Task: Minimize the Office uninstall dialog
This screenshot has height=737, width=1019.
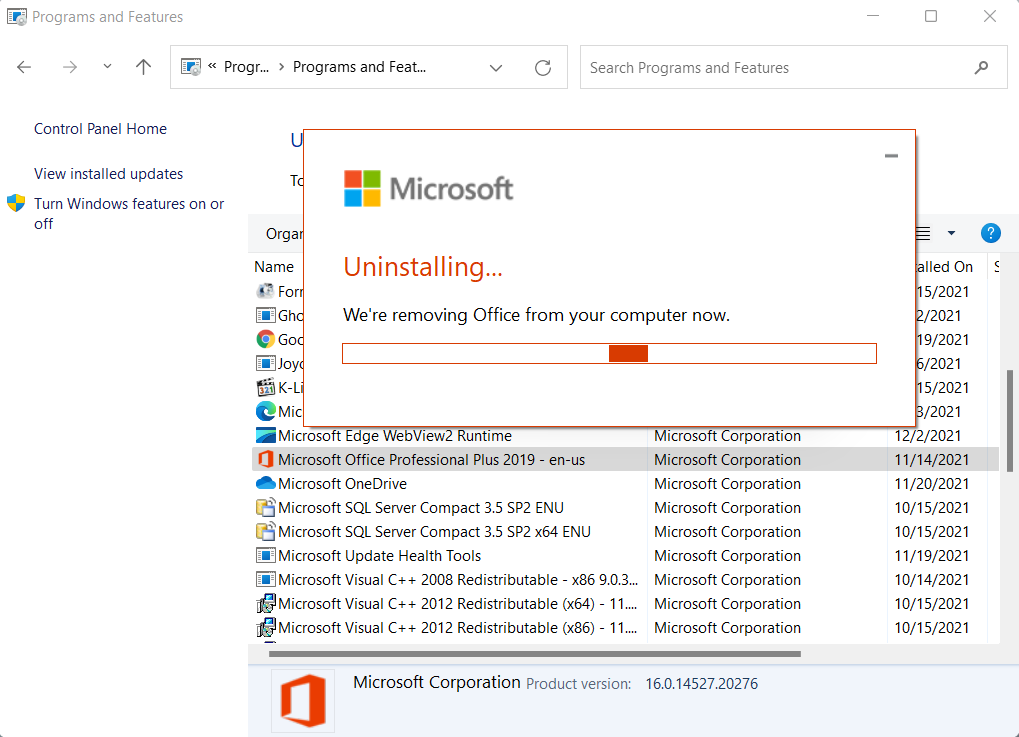Action: pos(891,156)
